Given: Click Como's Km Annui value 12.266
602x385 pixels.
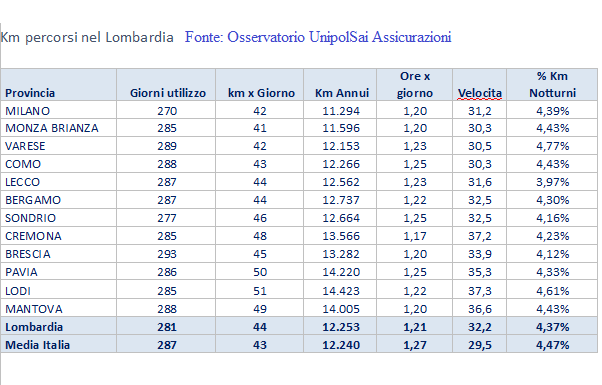Looking at the screenshot, I should point(341,164).
